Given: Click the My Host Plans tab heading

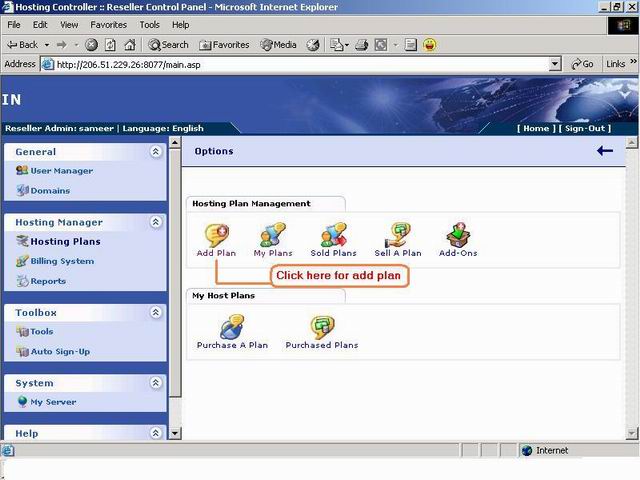Looking at the screenshot, I should 223,295.
